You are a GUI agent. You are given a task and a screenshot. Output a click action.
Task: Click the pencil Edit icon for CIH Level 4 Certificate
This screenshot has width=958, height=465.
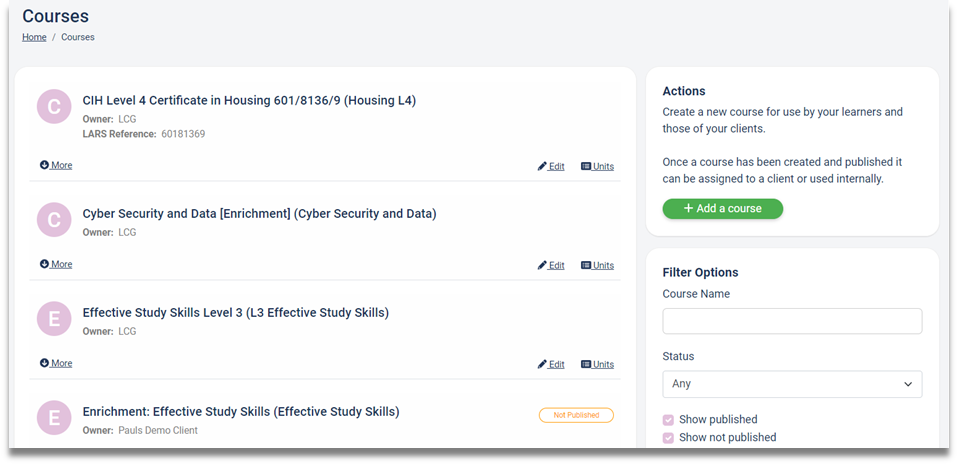tap(542, 166)
